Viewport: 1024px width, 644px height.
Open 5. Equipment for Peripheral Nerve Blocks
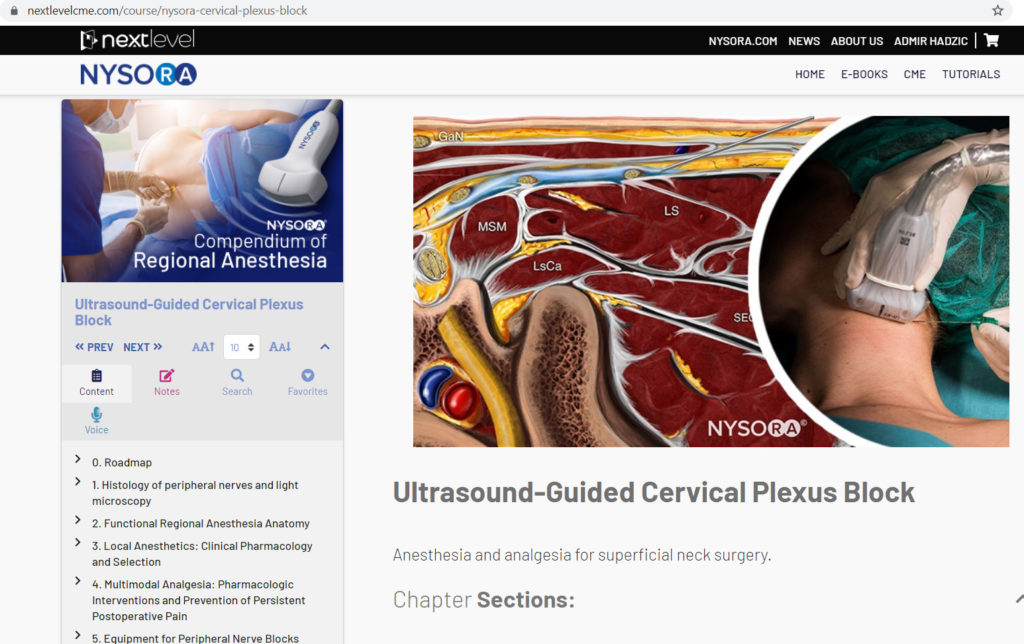coord(195,638)
